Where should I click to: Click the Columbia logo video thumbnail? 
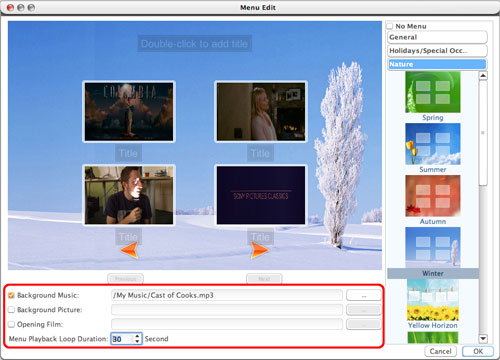129,112
